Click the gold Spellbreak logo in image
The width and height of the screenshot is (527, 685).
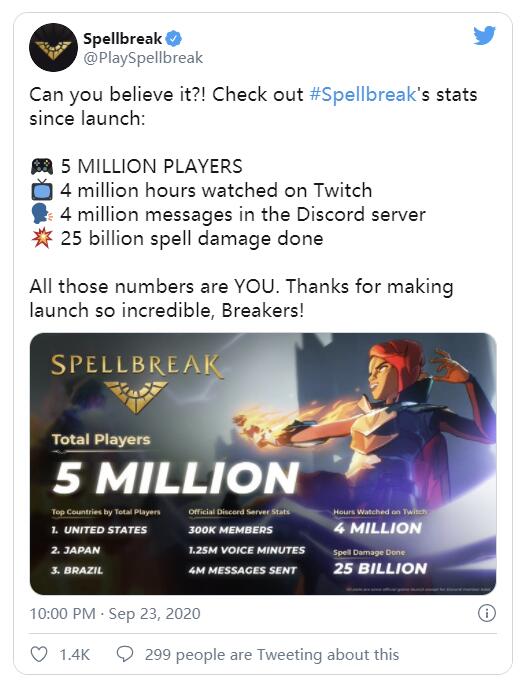pos(136,383)
